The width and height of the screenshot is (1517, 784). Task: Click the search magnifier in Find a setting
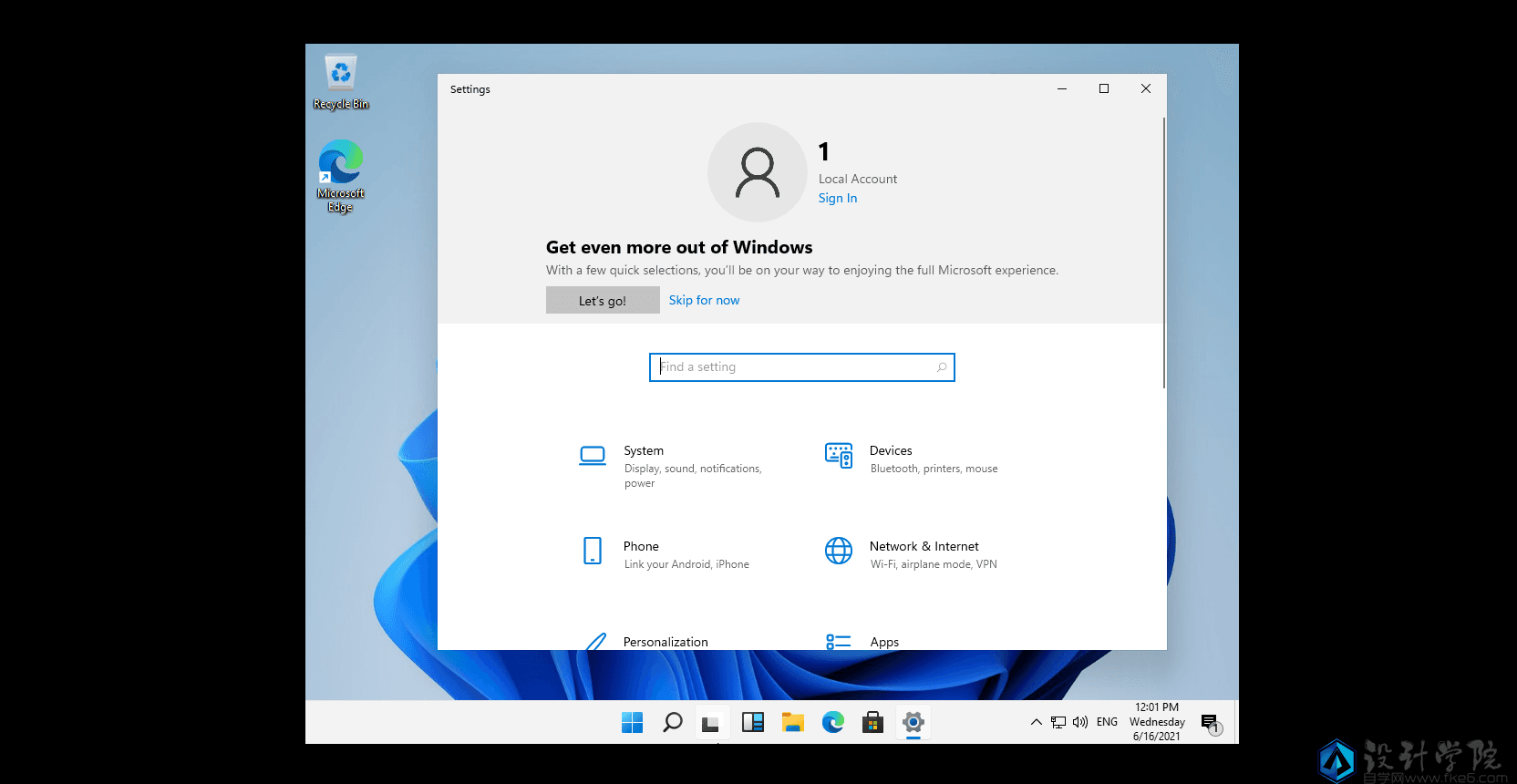(x=942, y=367)
